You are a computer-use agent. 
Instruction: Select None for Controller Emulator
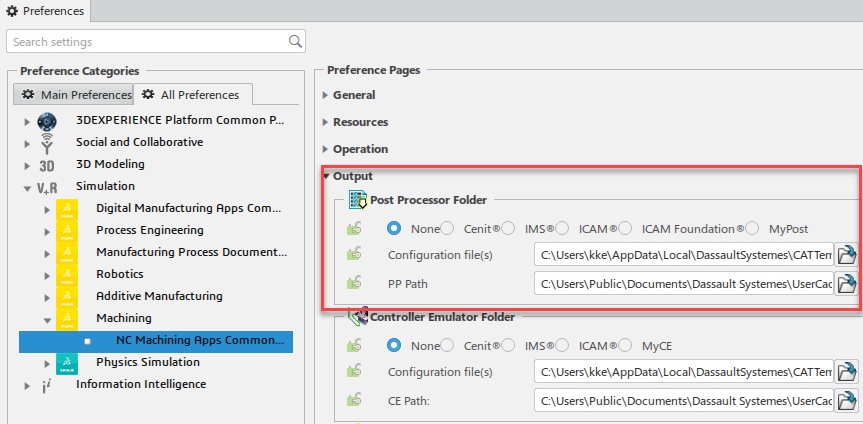pyautogui.click(x=394, y=346)
